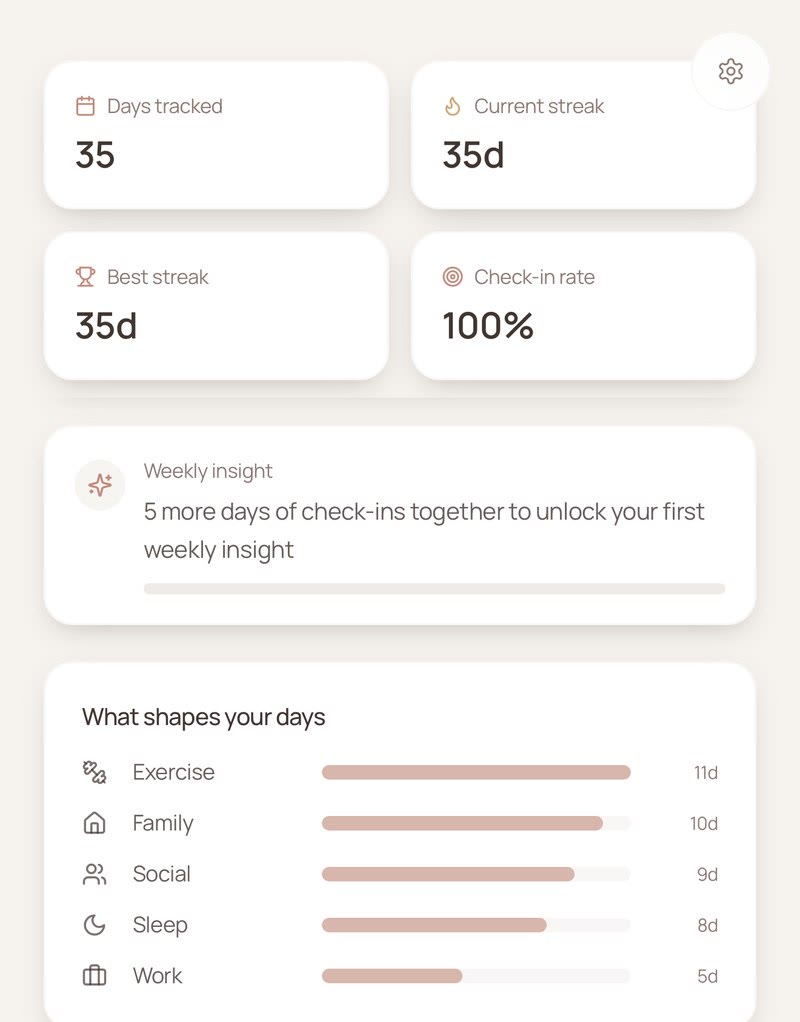
Task: Click the weekly insight progress bar
Action: click(434, 589)
